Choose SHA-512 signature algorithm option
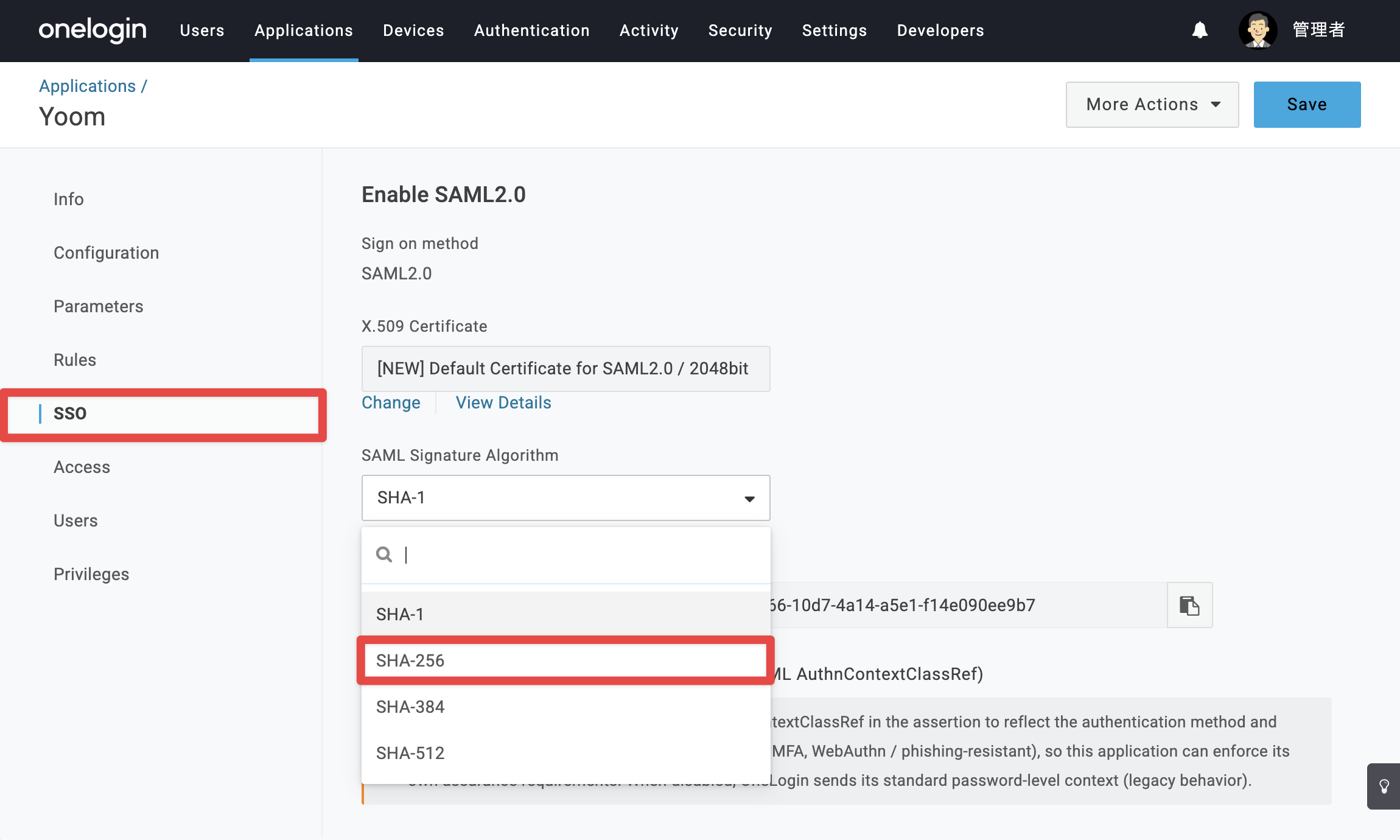The width and height of the screenshot is (1400, 840). pyautogui.click(x=566, y=753)
